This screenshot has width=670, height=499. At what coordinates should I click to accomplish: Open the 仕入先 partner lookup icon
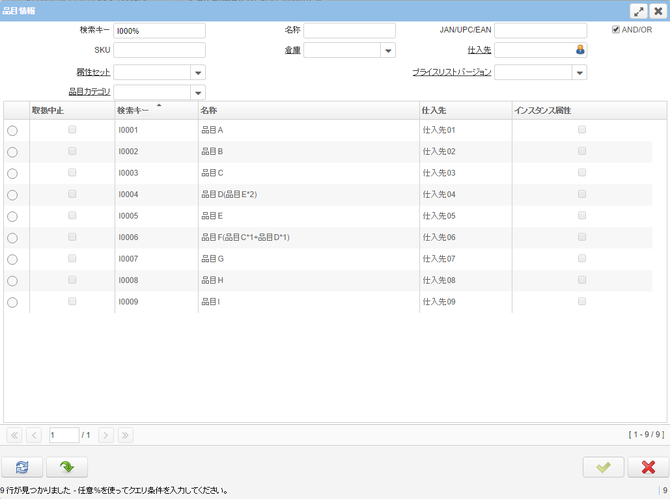click(x=580, y=50)
